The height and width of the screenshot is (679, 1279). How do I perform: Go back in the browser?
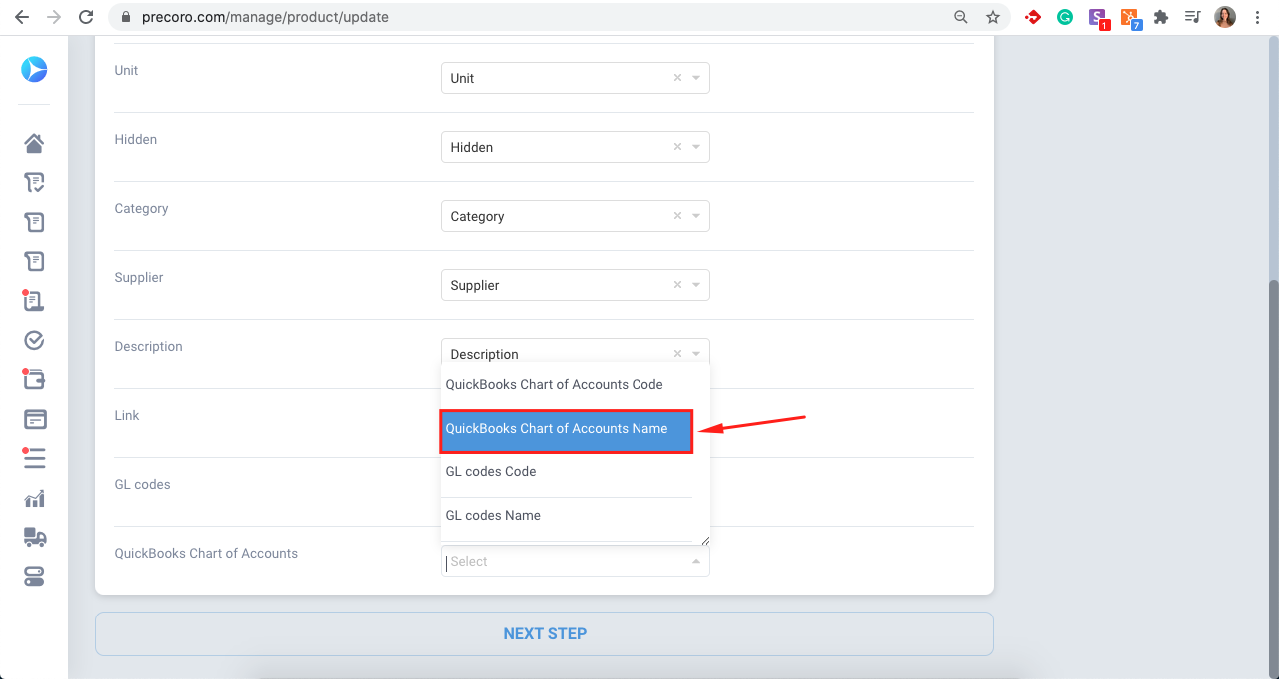pyautogui.click(x=21, y=17)
